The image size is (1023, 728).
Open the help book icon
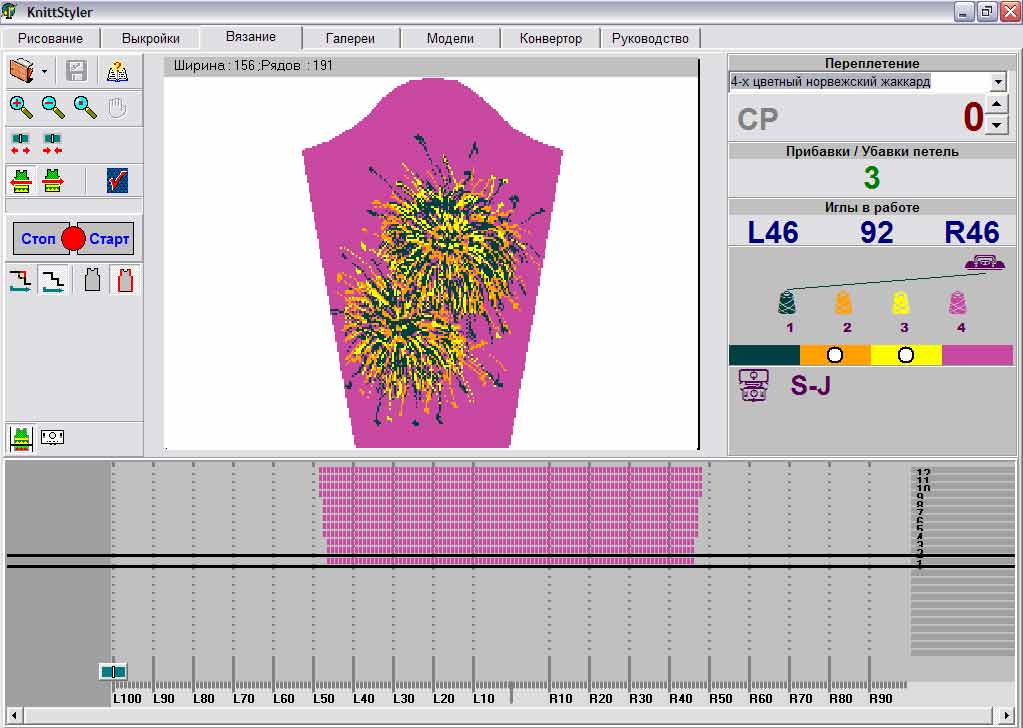coord(117,71)
